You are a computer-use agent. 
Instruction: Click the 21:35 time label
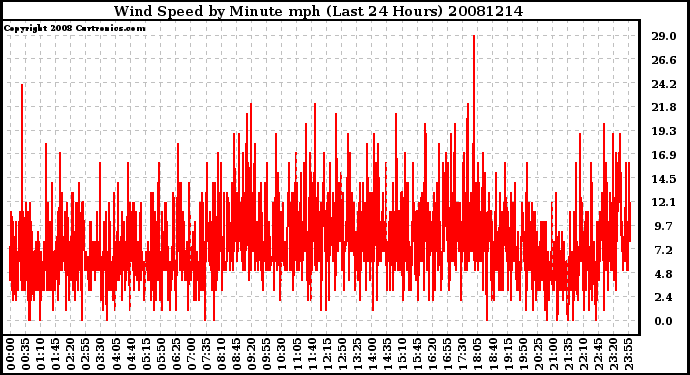coord(568,354)
